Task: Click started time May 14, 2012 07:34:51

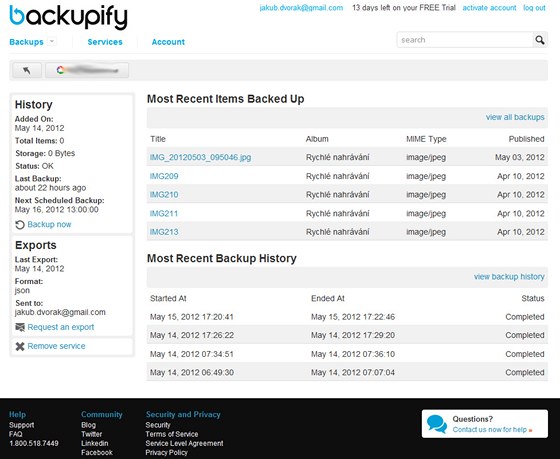Action: coord(192,354)
